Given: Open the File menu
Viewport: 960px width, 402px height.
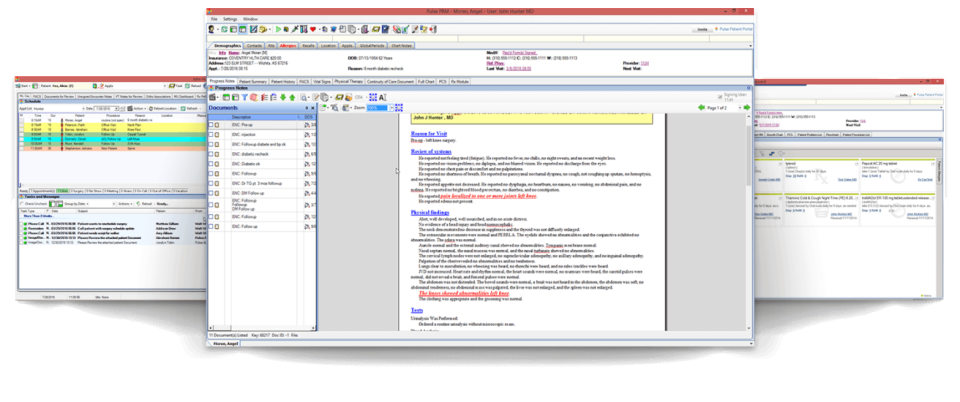Looking at the screenshot, I should [x=214, y=19].
